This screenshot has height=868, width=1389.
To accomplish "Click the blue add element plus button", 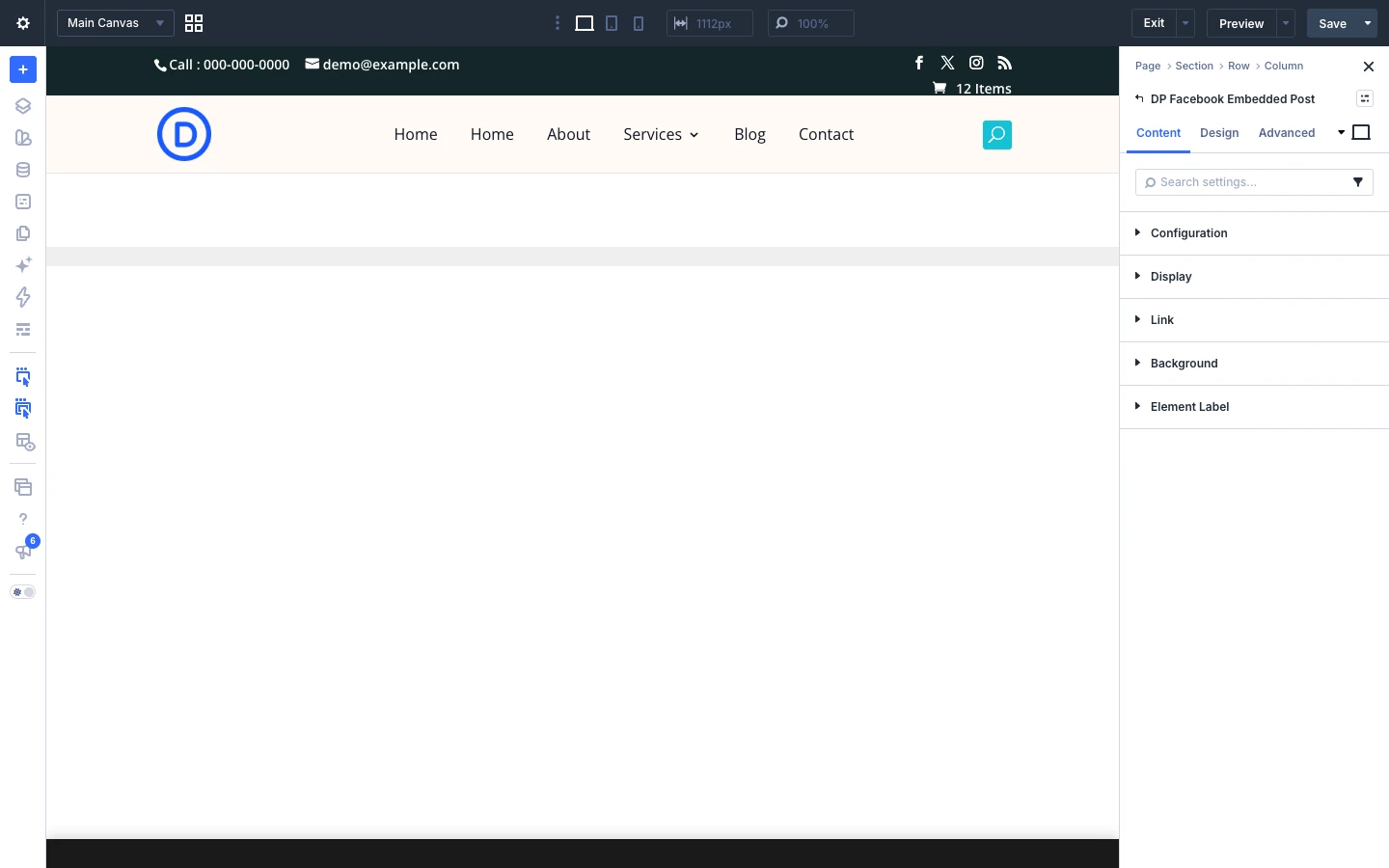I will pos(23,69).
